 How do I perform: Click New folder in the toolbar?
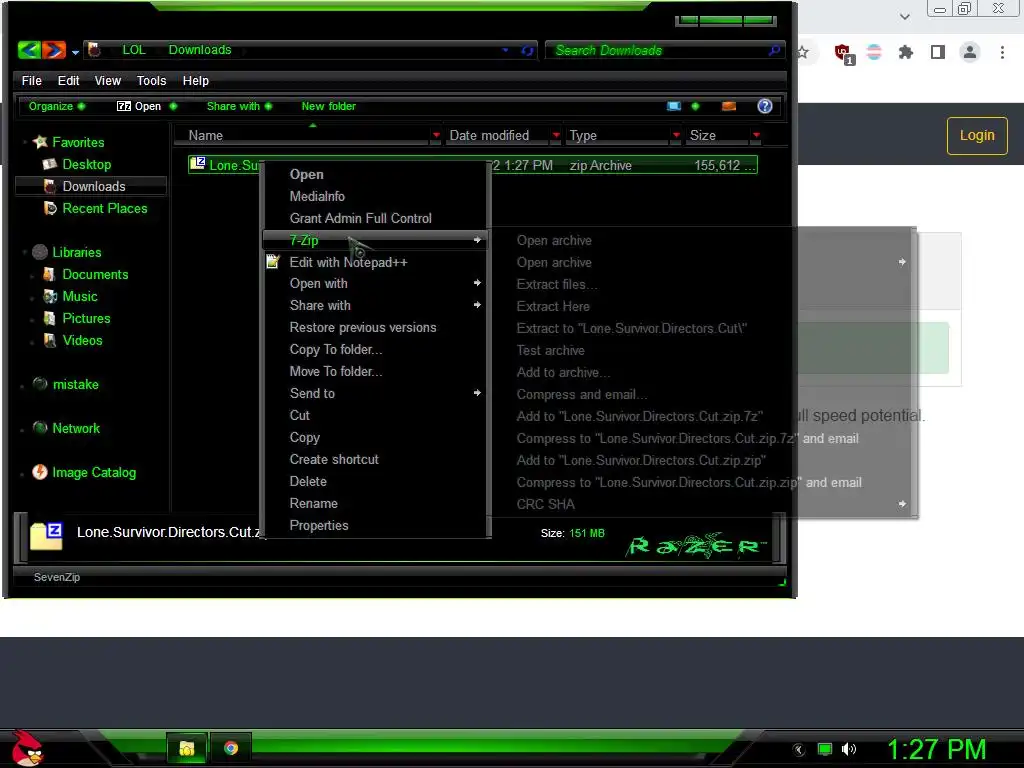pyautogui.click(x=328, y=106)
